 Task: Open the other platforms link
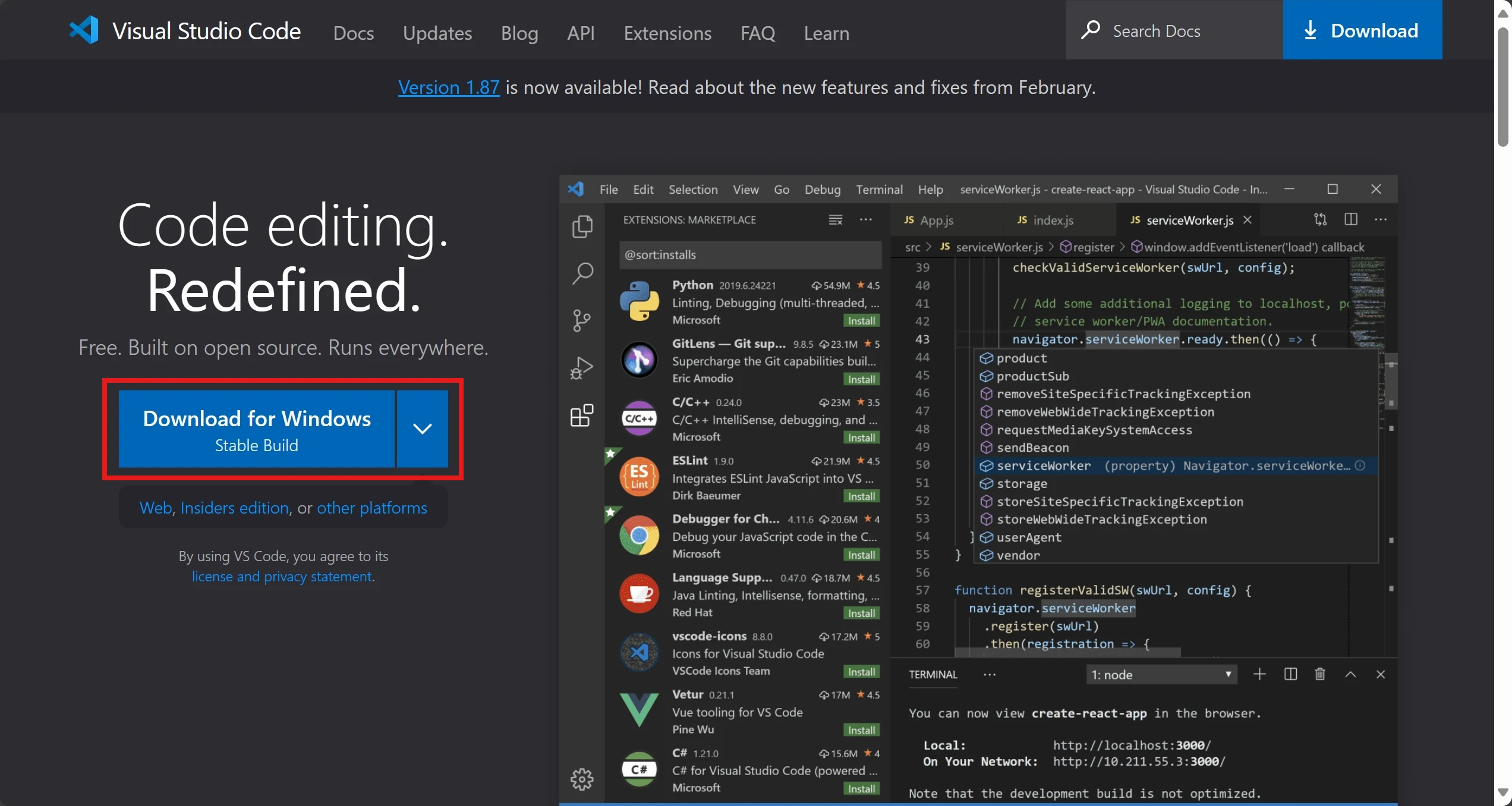[x=372, y=508]
